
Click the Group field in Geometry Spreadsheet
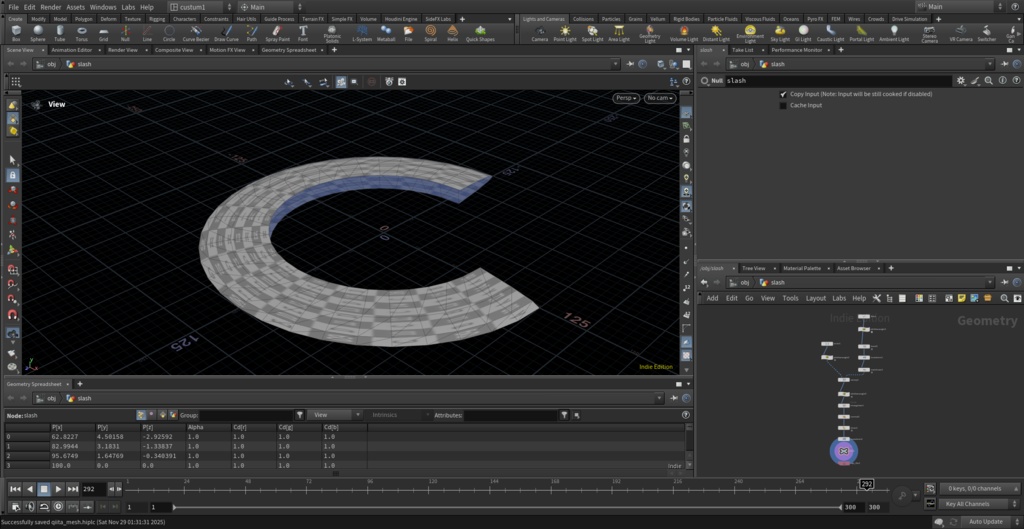point(246,415)
